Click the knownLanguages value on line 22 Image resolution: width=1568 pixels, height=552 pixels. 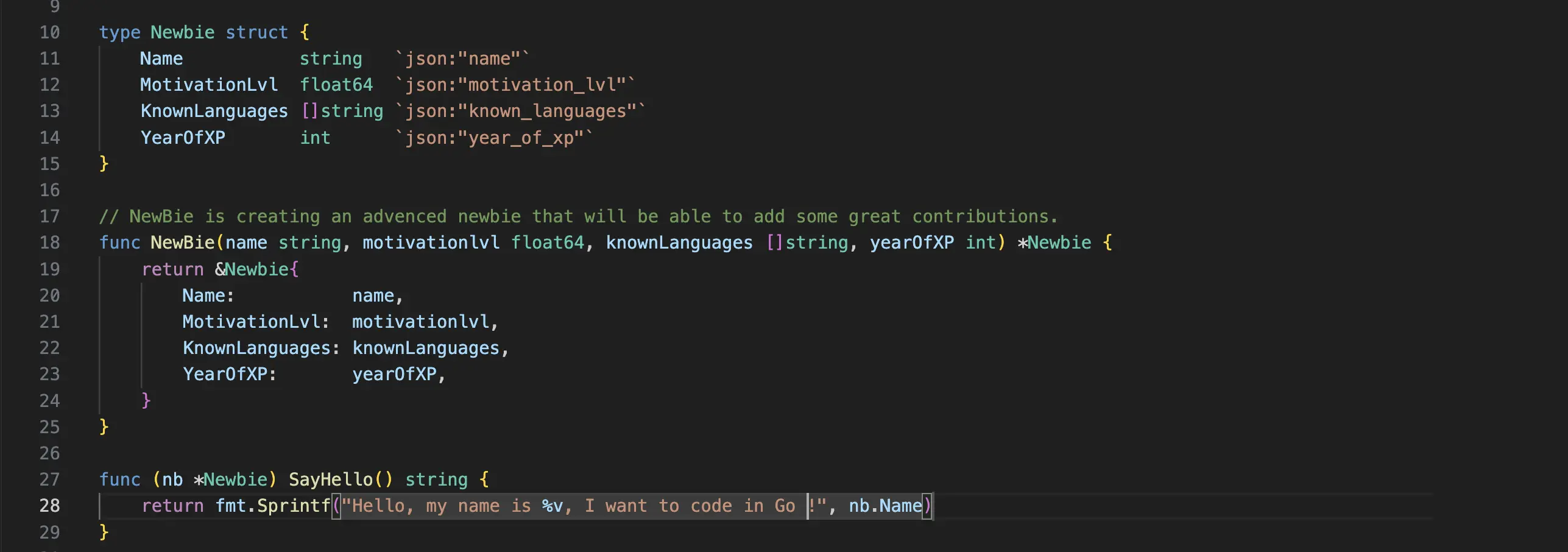point(426,348)
